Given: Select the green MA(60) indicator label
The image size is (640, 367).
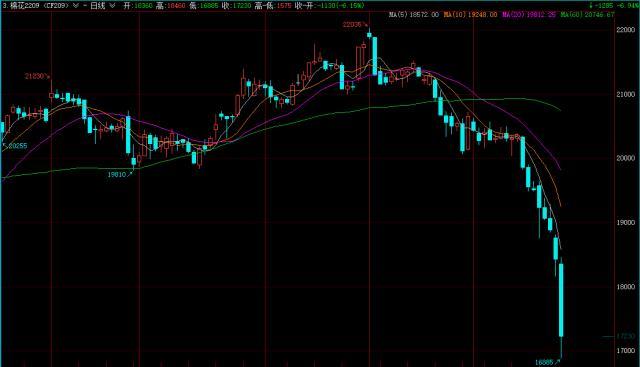Looking at the screenshot, I should 587,15.
